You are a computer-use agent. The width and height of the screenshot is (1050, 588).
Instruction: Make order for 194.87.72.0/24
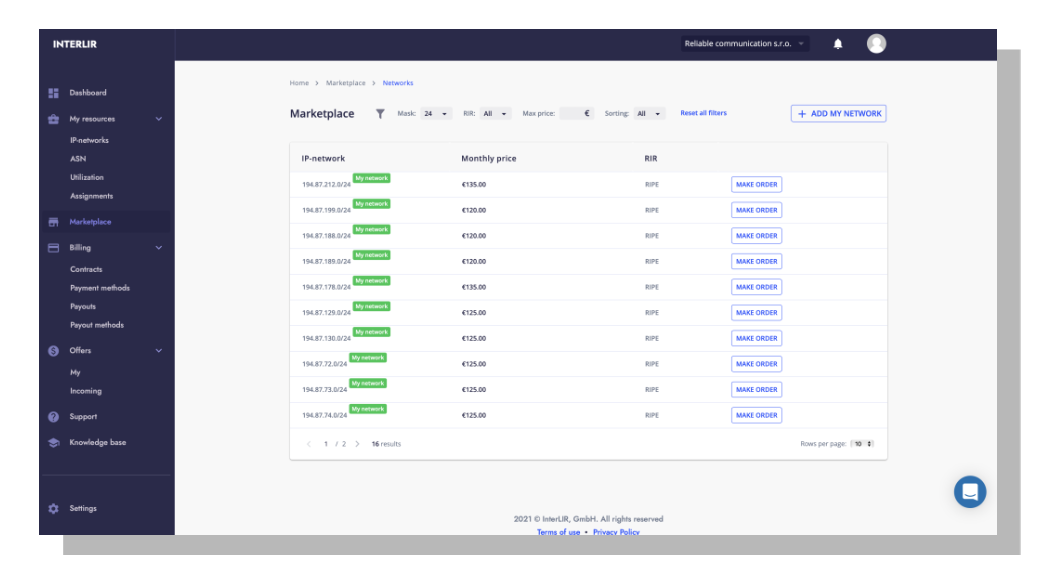(x=757, y=364)
